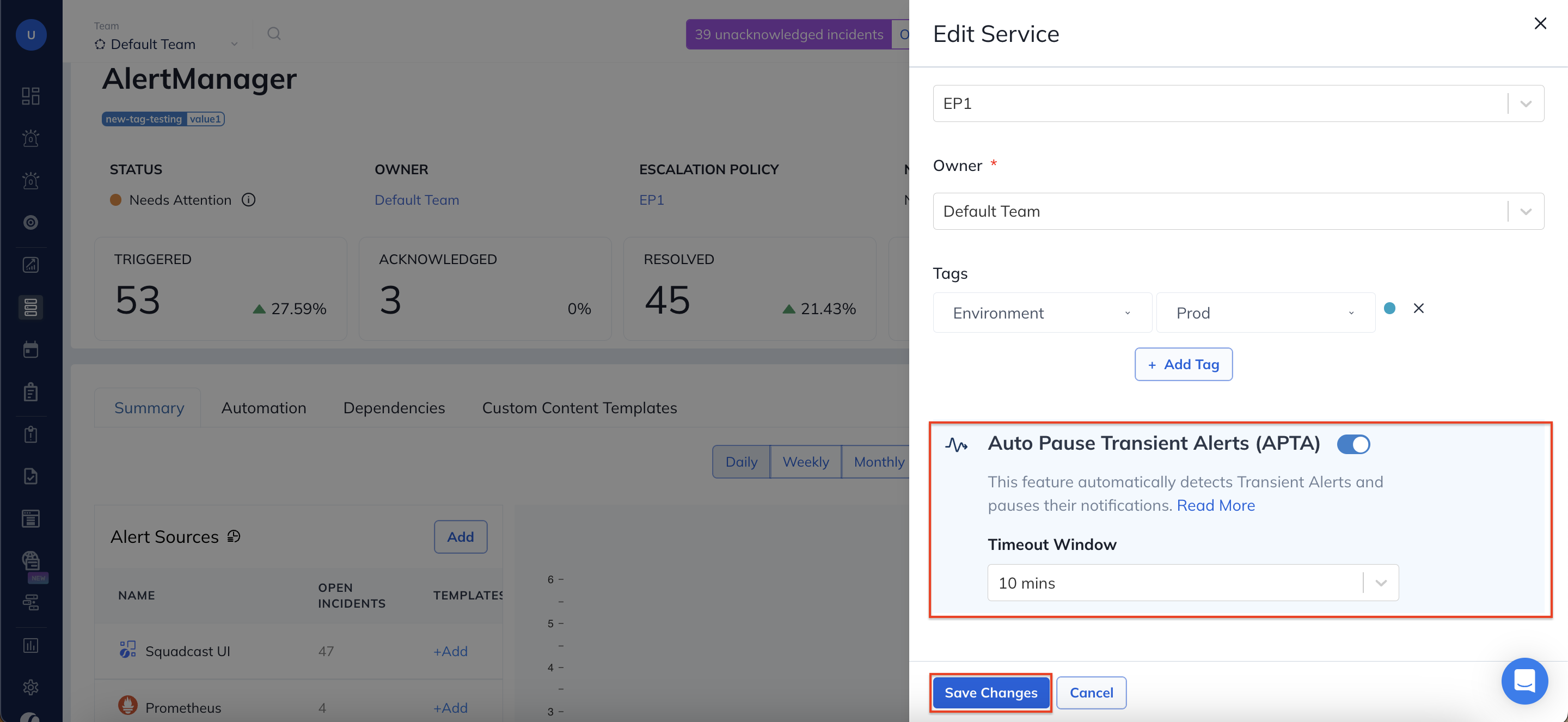Open the settings gear in sidebar
The width and height of the screenshot is (1568, 722).
[x=30, y=687]
